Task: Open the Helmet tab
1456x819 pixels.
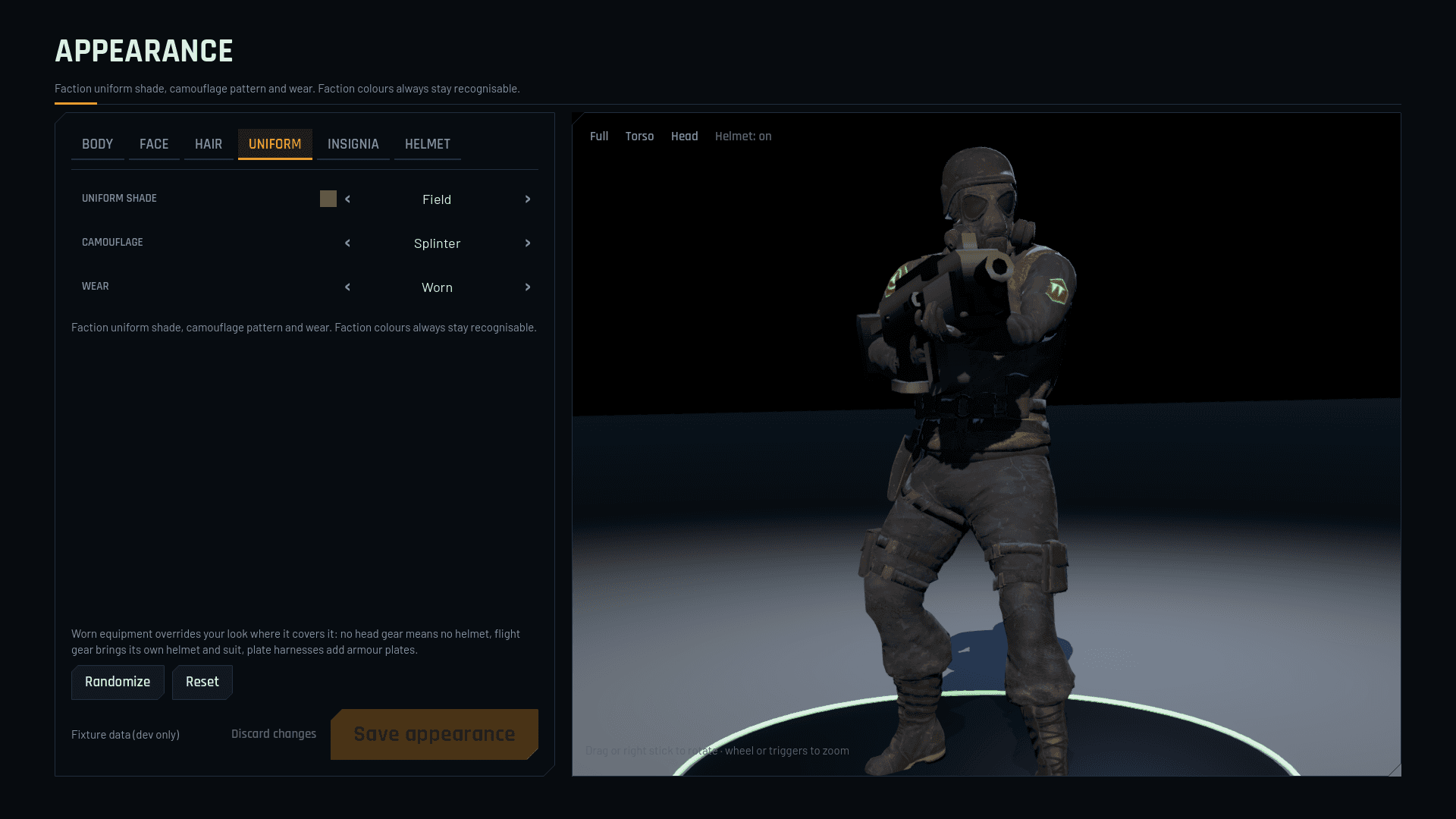Action: coord(428,144)
